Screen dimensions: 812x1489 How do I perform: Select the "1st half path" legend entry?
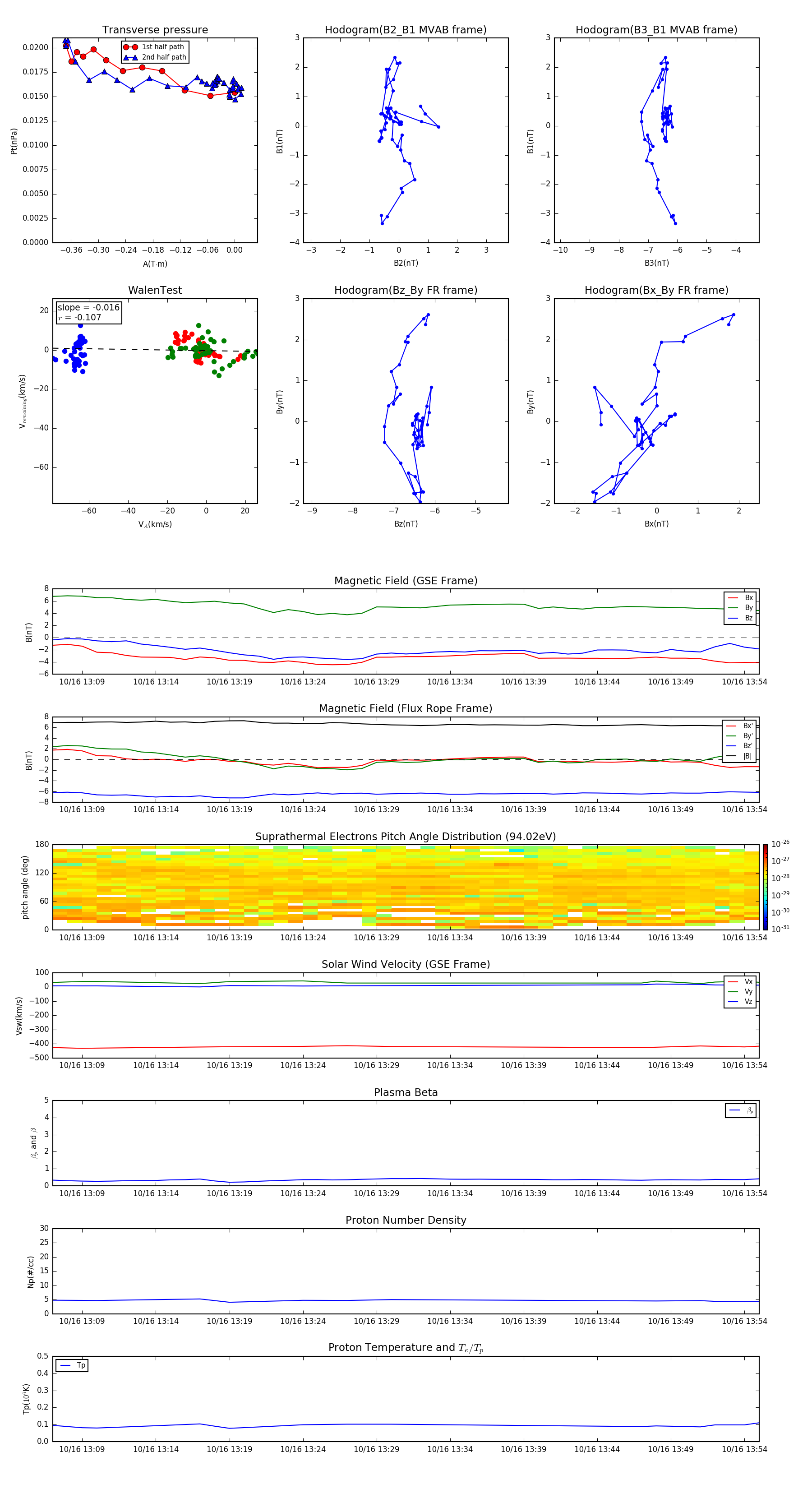(155, 47)
